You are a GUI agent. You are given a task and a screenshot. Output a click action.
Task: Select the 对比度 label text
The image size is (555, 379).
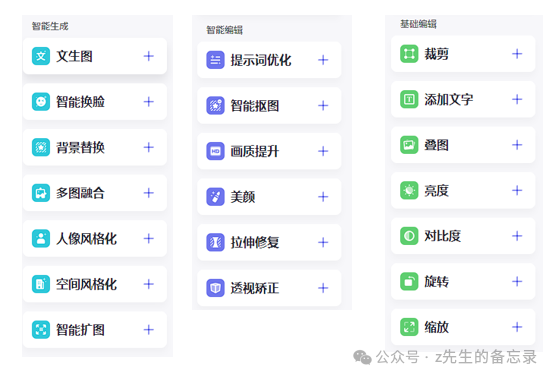click(443, 236)
